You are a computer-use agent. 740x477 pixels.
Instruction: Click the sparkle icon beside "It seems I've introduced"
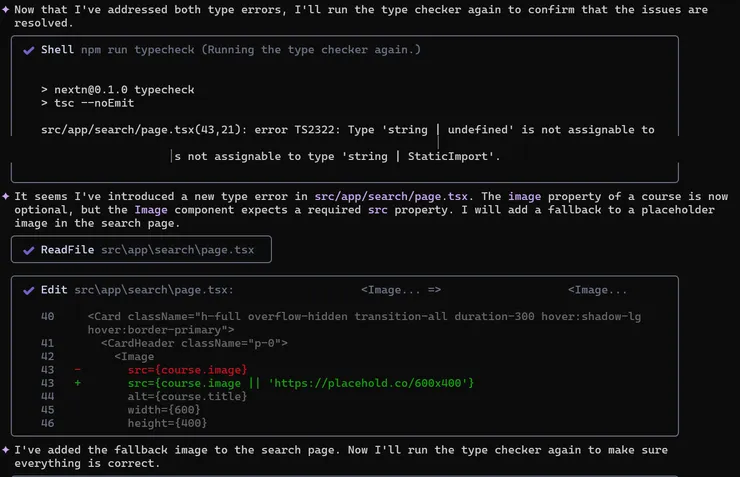point(6,196)
